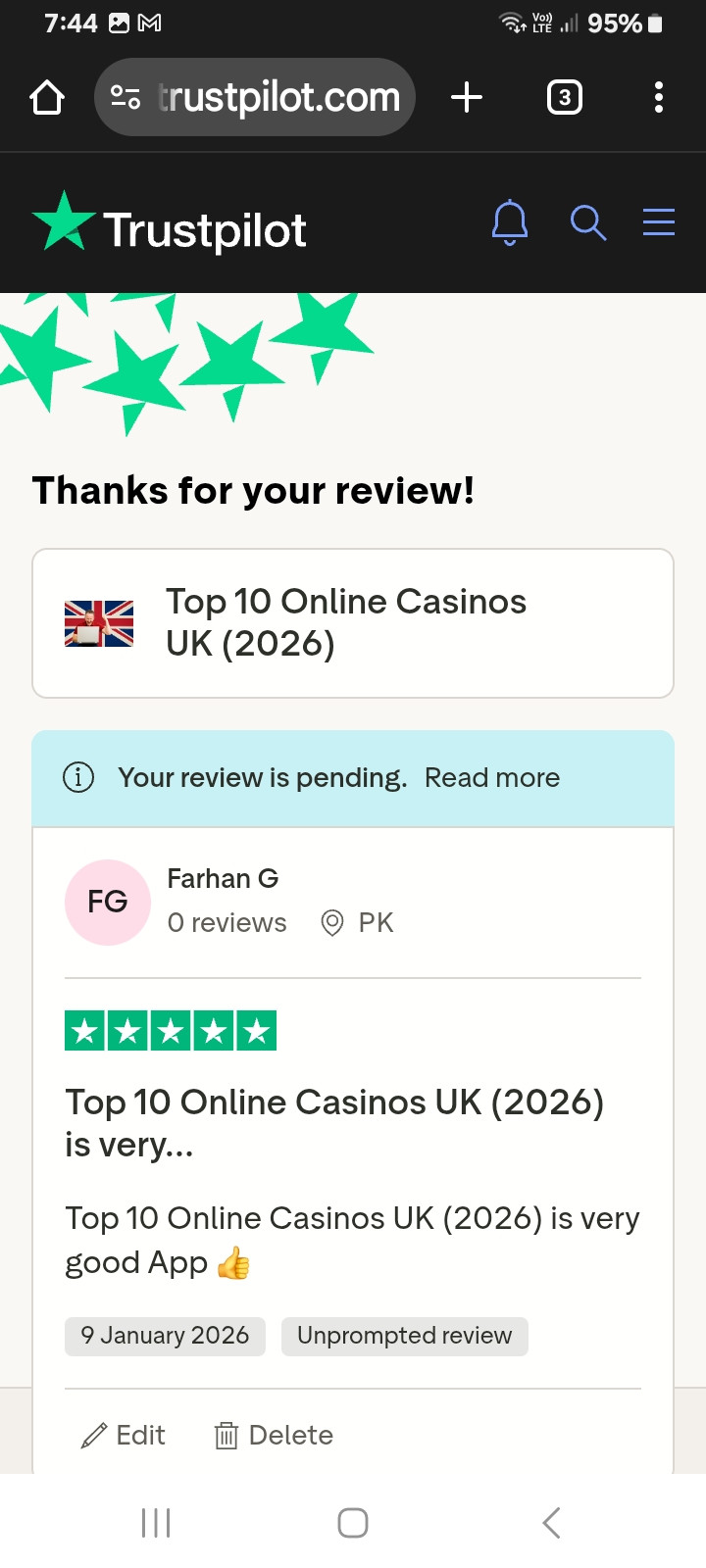Click the Farhan G reviewer name
706x1568 pixels.
coord(223,878)
